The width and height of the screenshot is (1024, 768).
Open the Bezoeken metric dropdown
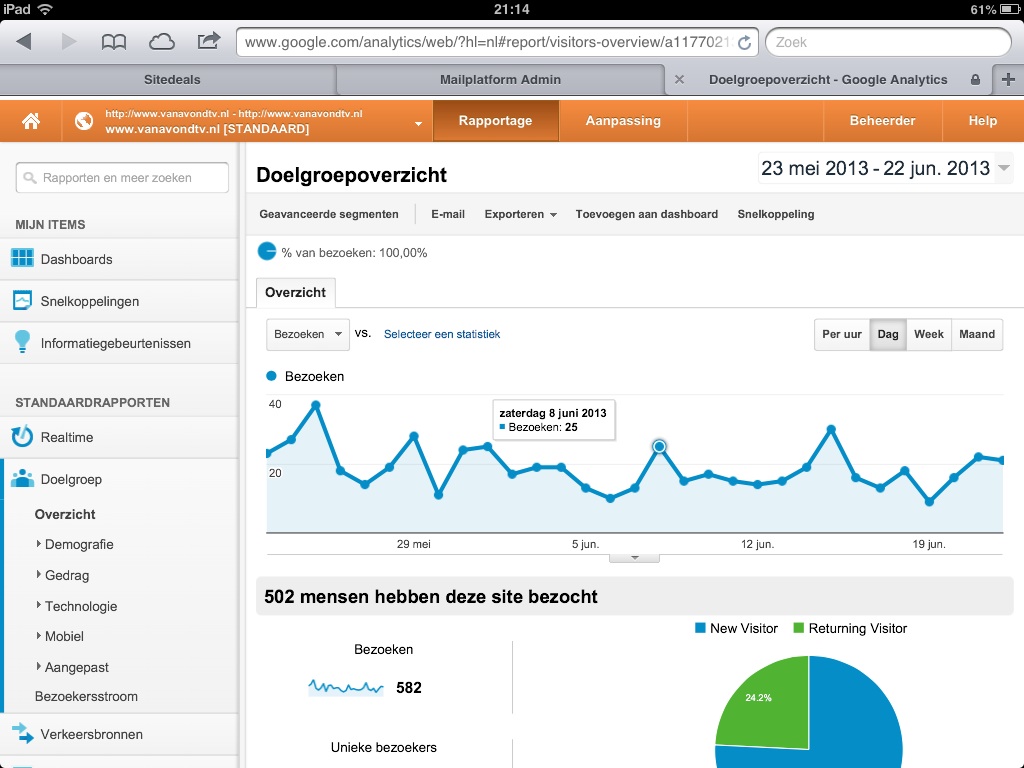coord(308,334)
